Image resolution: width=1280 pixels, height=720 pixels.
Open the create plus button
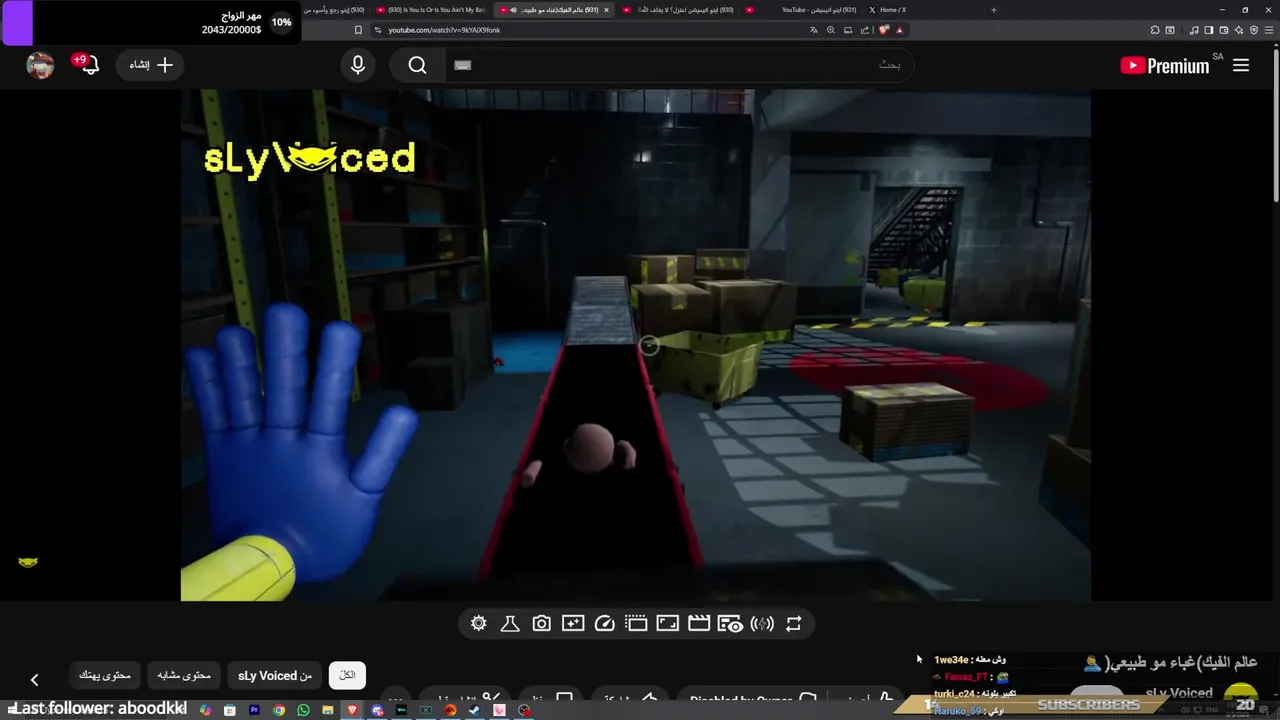(151, 65)
